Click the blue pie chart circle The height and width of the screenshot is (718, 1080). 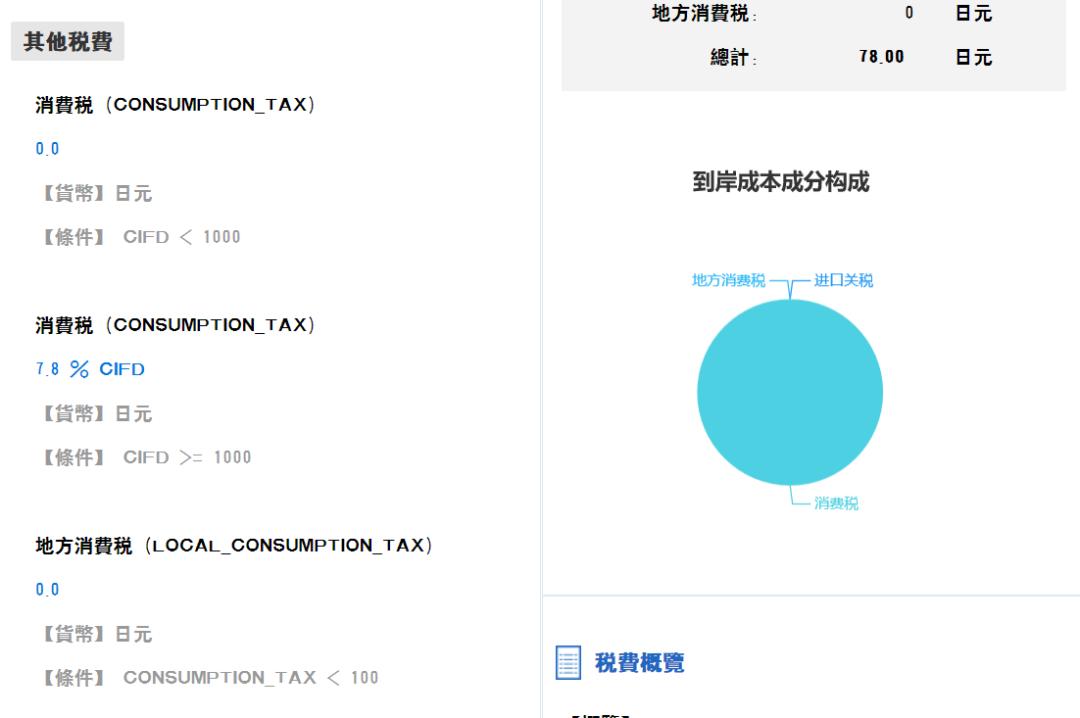tap(790, 390)
